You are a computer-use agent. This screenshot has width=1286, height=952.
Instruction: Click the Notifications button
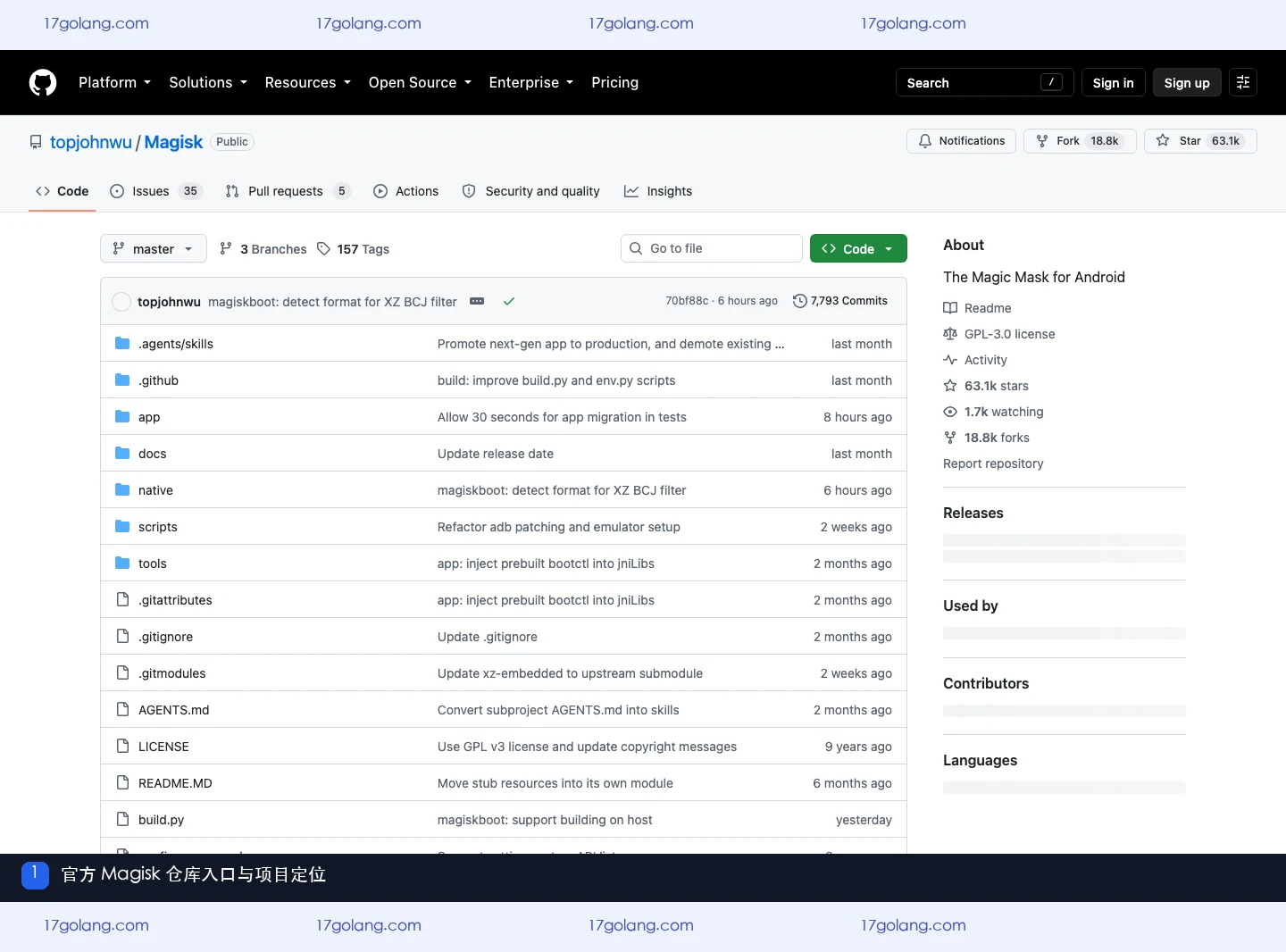click(x=961, y=141)
